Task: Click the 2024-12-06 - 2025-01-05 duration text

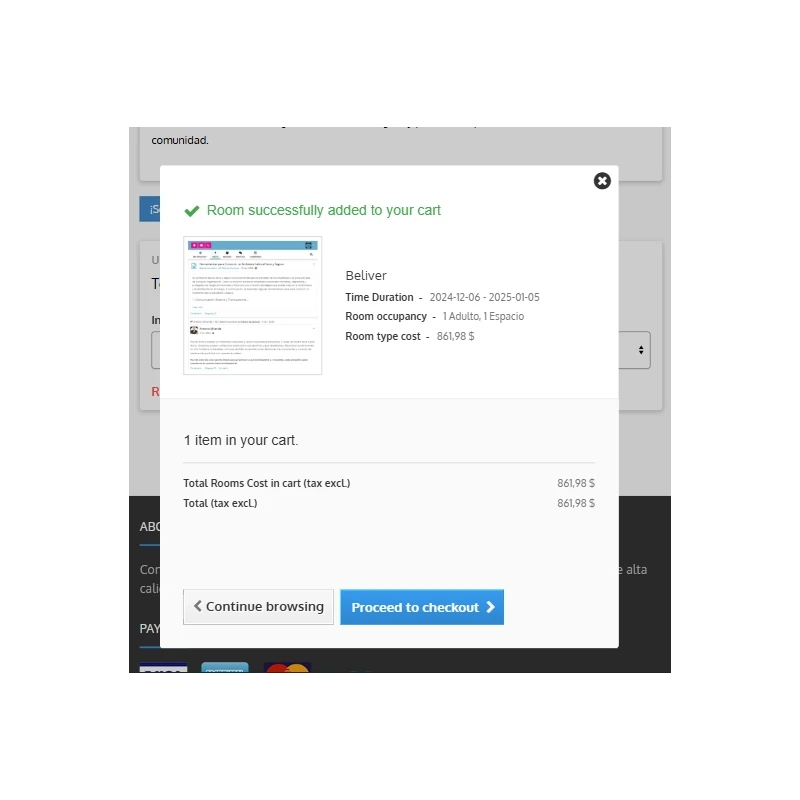Action: (484, 297)
